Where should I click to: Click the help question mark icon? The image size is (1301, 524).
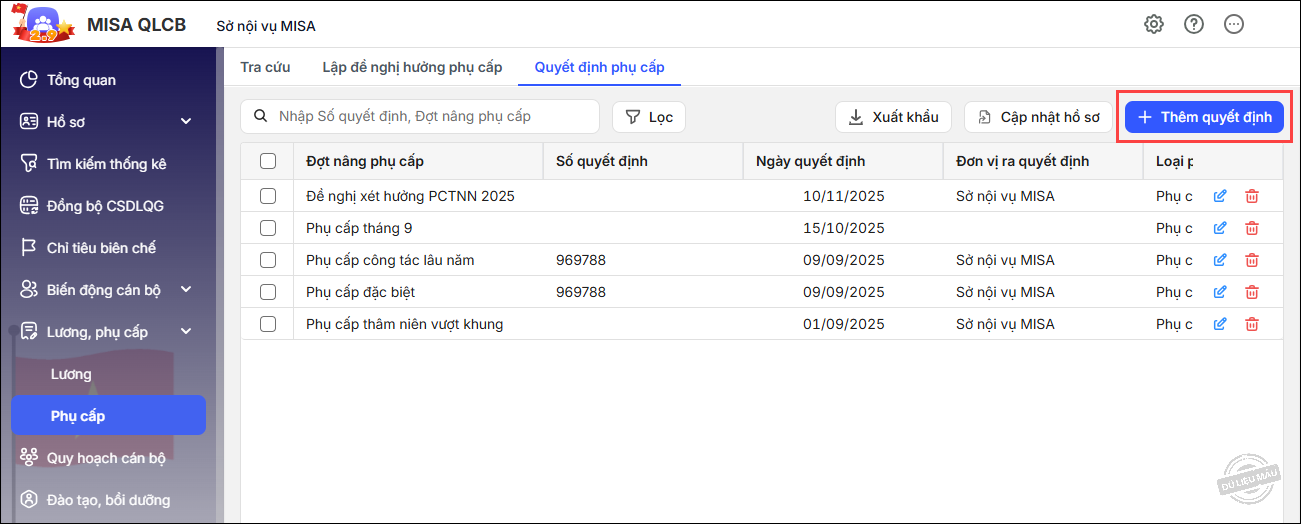1193,24
